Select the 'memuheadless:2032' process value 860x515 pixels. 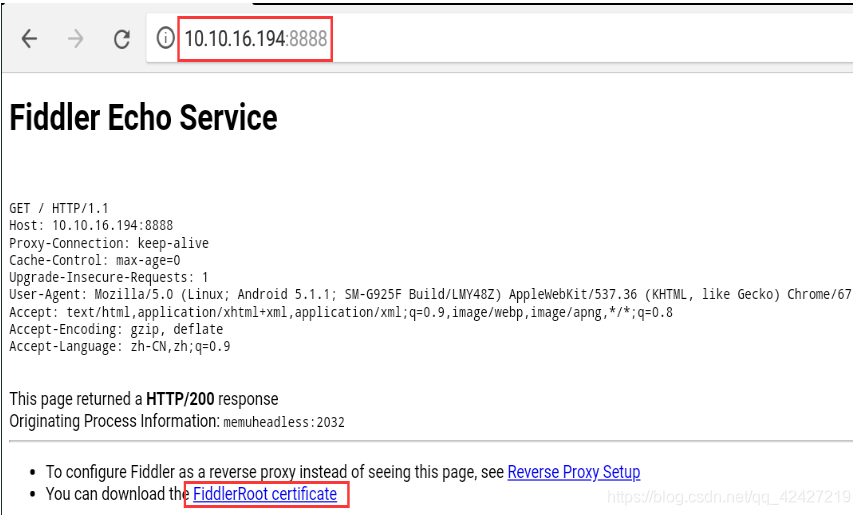coord(284,422)
